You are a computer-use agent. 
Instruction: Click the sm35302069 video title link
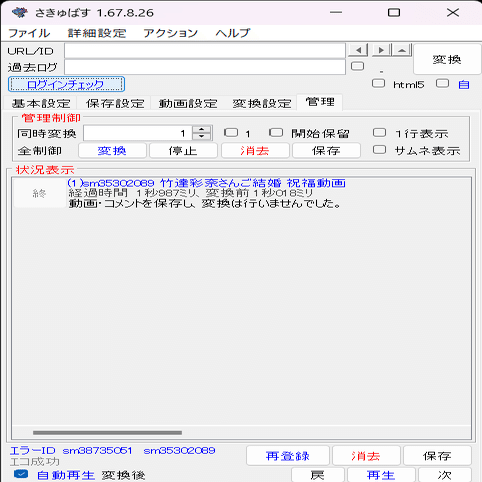point(206,183)
